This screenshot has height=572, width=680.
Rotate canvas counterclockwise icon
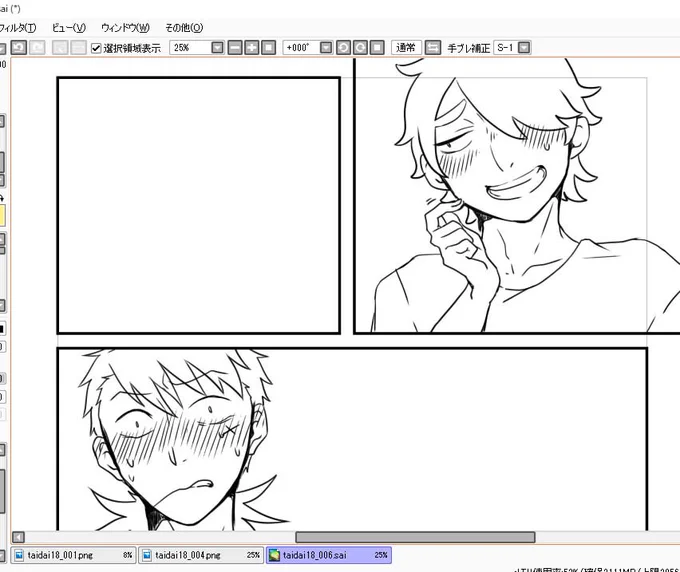(343, 48)
